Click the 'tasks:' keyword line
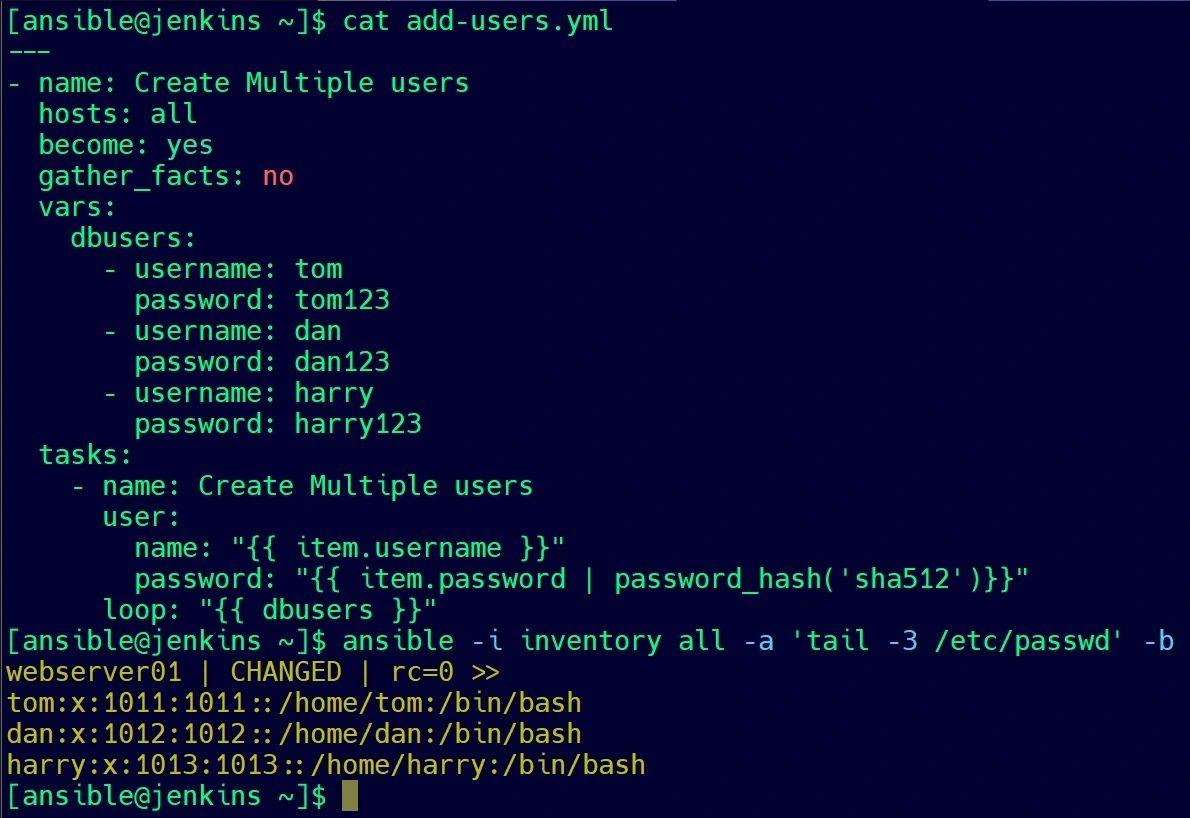 [86, 455]
